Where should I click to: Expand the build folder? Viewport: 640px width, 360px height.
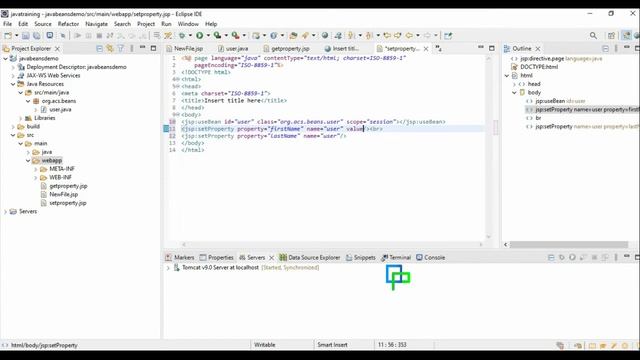13,127
